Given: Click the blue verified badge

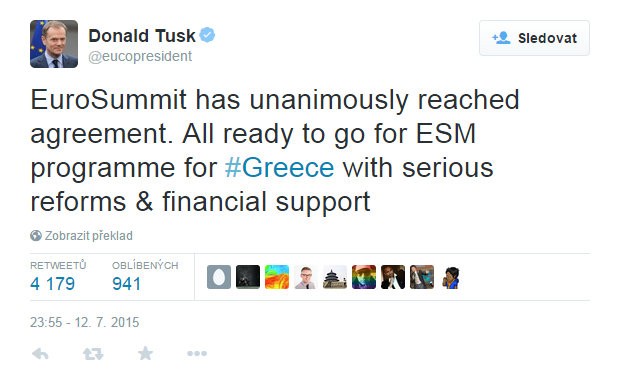Looking at the screenshot, I should click(x=207, y=35).
